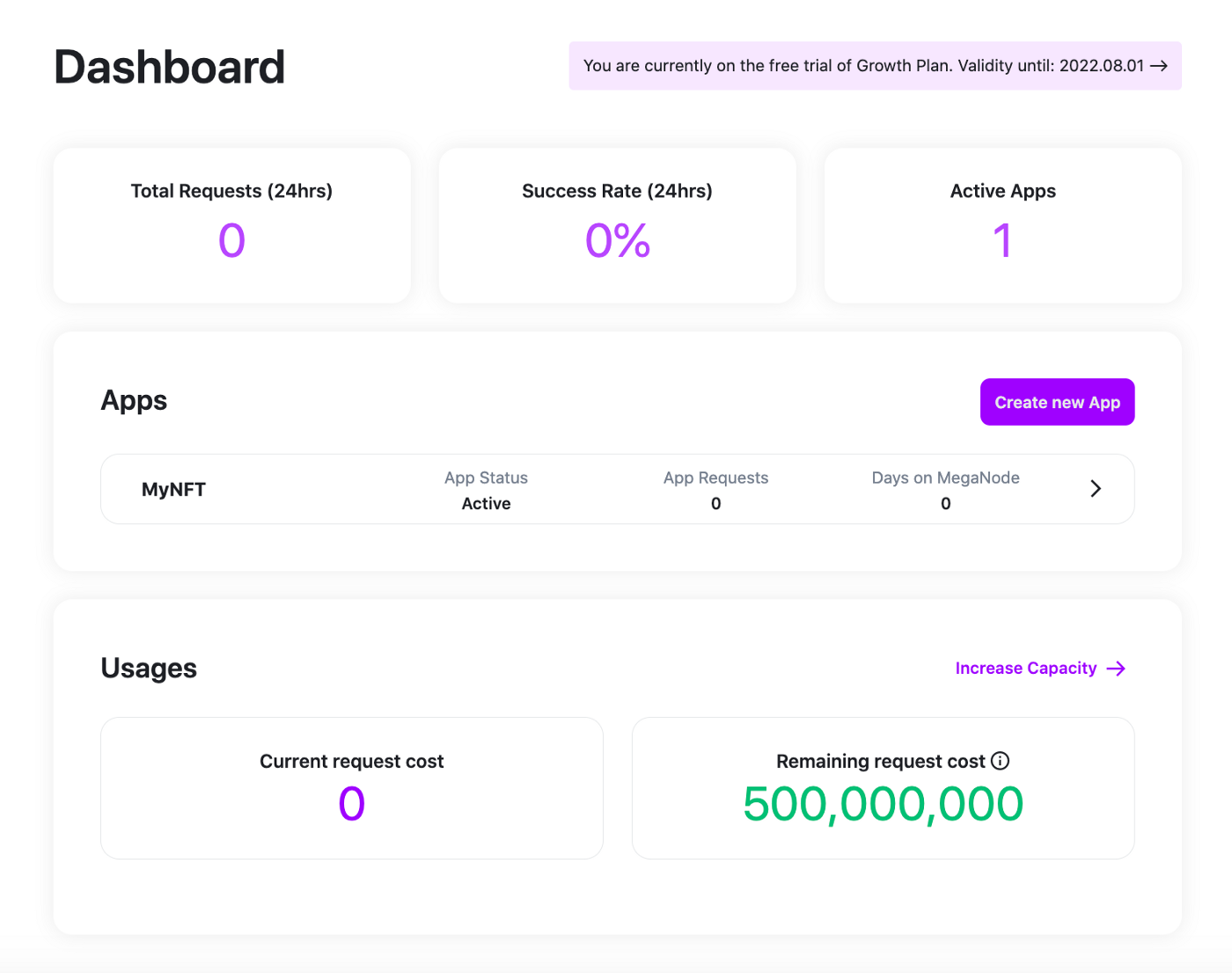Click the Active Apps card title
1232x973 pixels.
pyautogui.click(x=1002, y=191)
